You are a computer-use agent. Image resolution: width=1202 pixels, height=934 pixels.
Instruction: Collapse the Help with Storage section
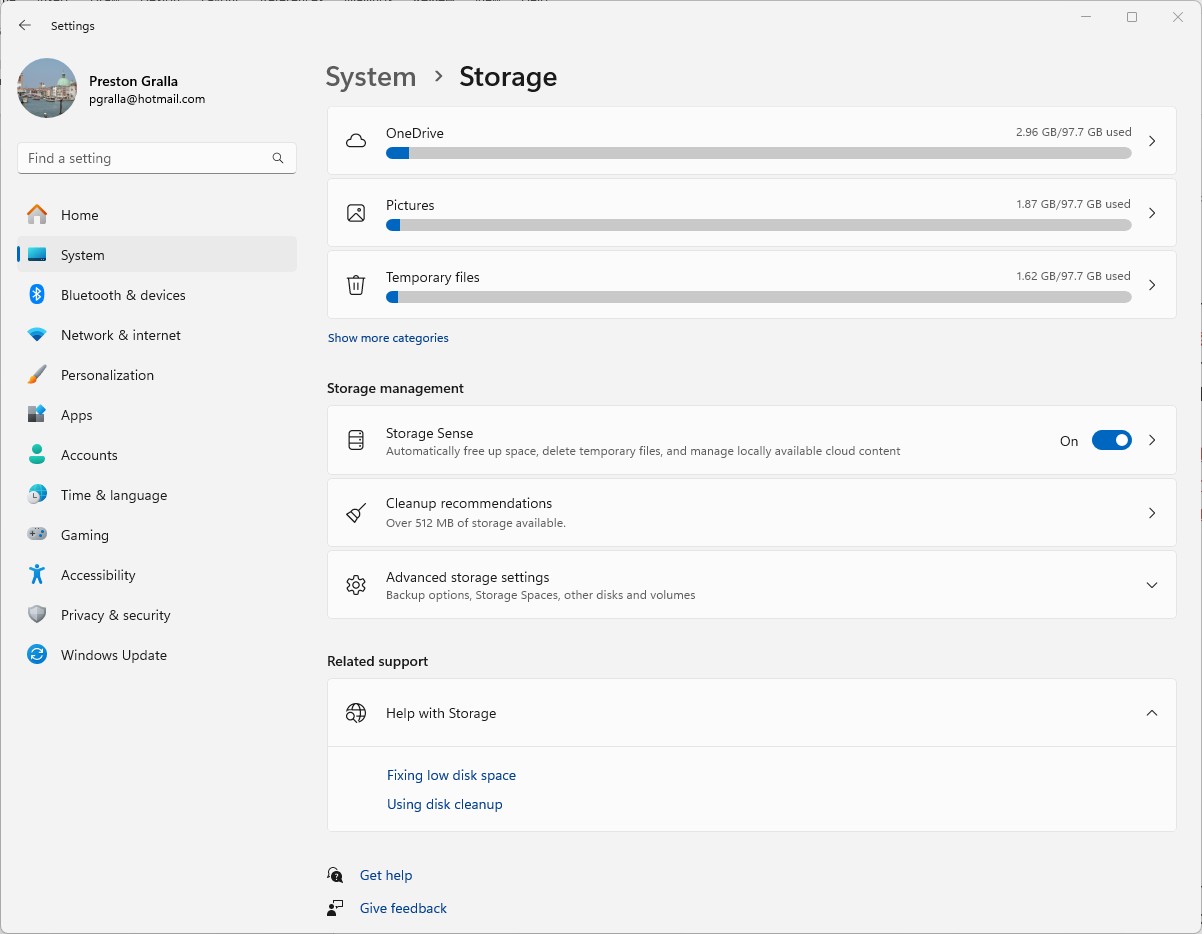click(x=1152, y=713)
